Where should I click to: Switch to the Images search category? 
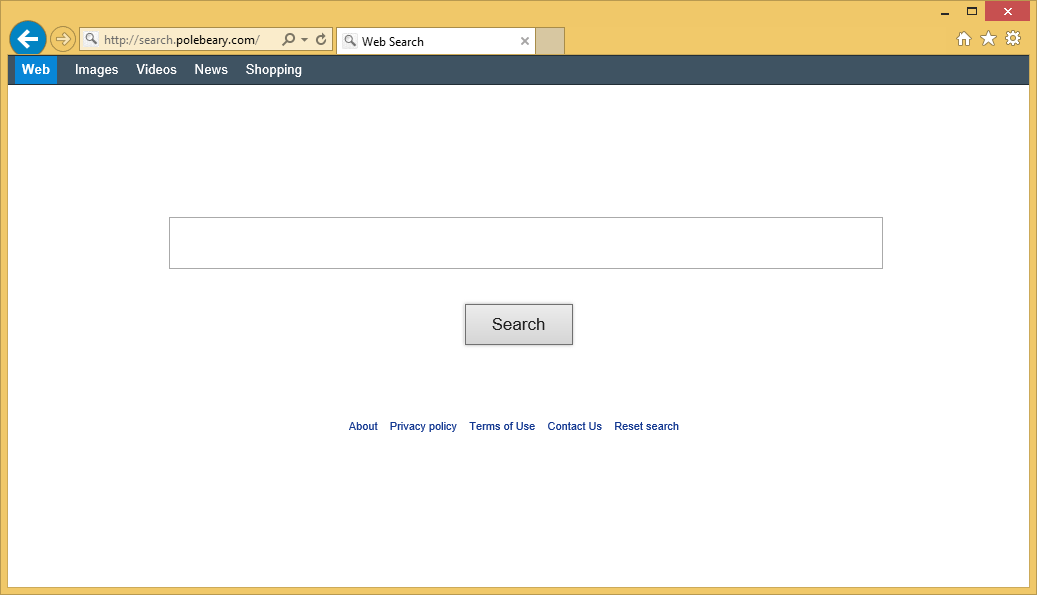[96, 69]
